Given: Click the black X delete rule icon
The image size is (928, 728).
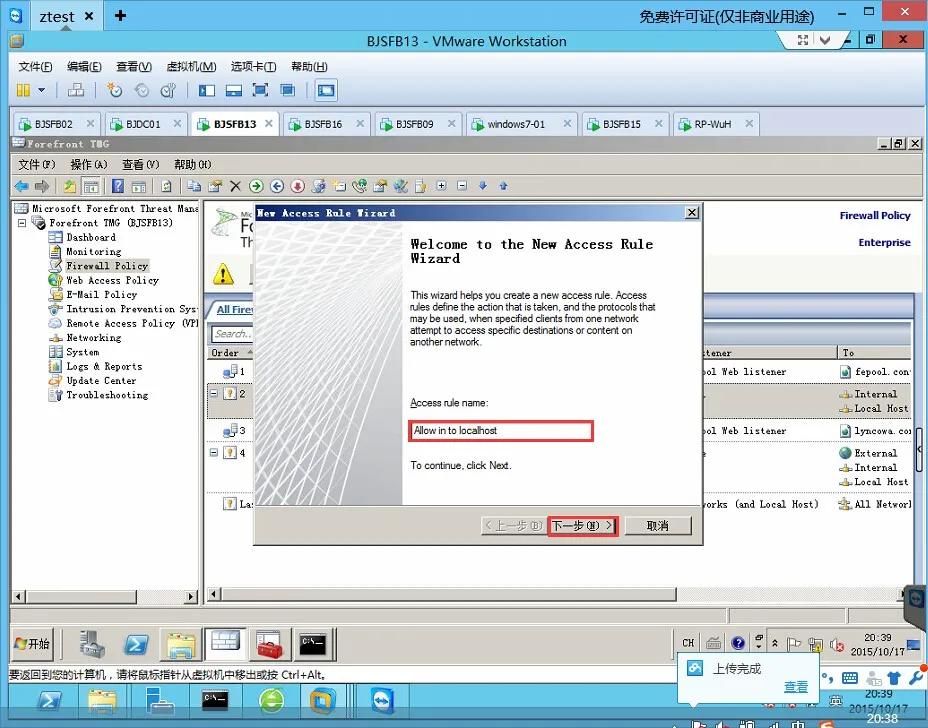Looking at the screenshot, I should click(236, 186).
